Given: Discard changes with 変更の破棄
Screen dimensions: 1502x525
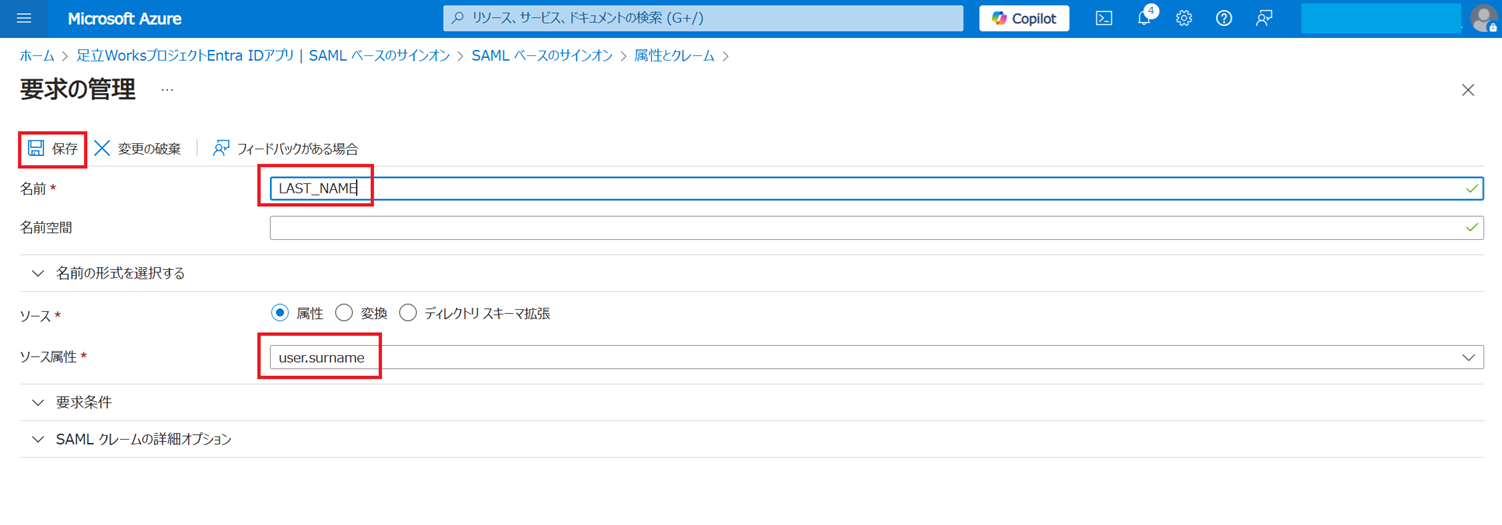Looking at the screenshot, I should 138,149.
